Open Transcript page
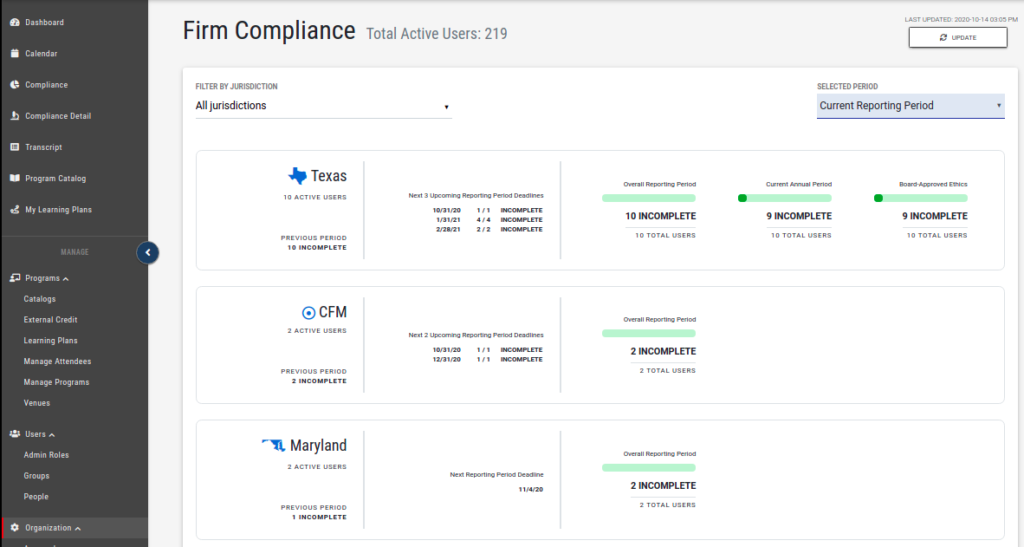The image size is (1024, 547). tap(44, 148)
